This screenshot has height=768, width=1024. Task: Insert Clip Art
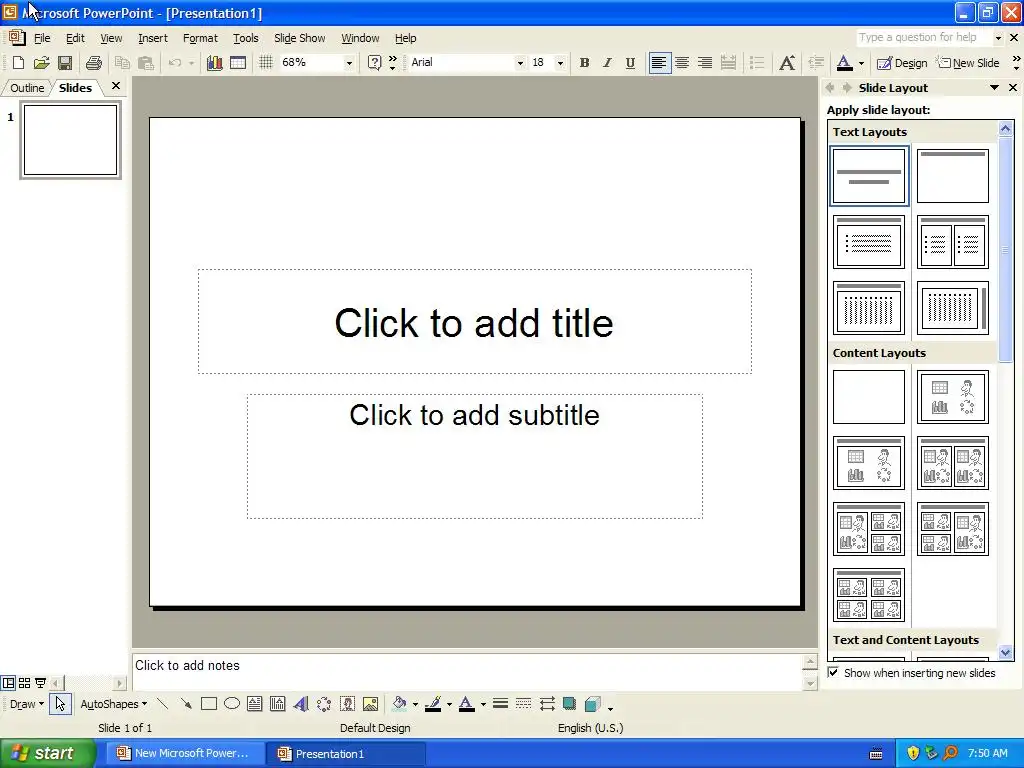tap(347, 704)
